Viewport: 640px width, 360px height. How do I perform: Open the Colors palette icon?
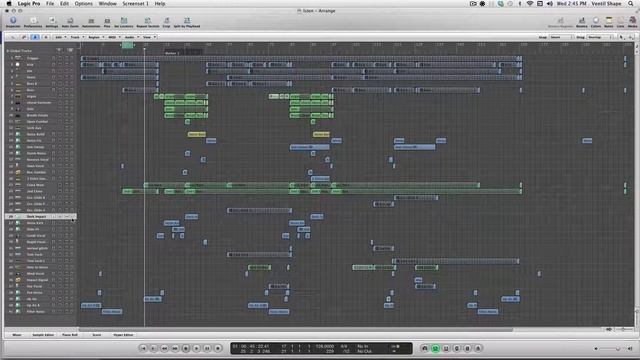point(596,21)
